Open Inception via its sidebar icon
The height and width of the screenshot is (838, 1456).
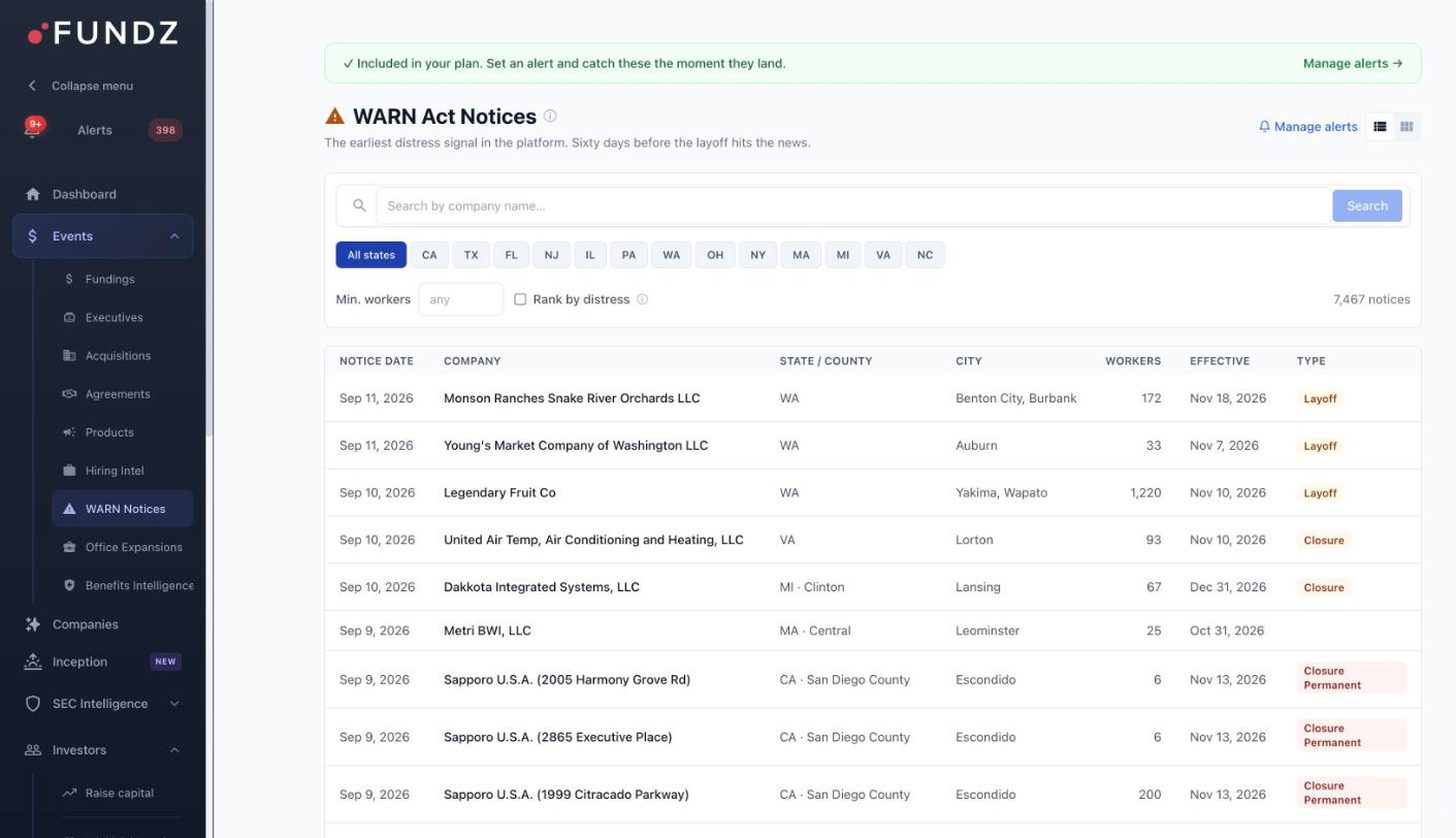(33, 662)
